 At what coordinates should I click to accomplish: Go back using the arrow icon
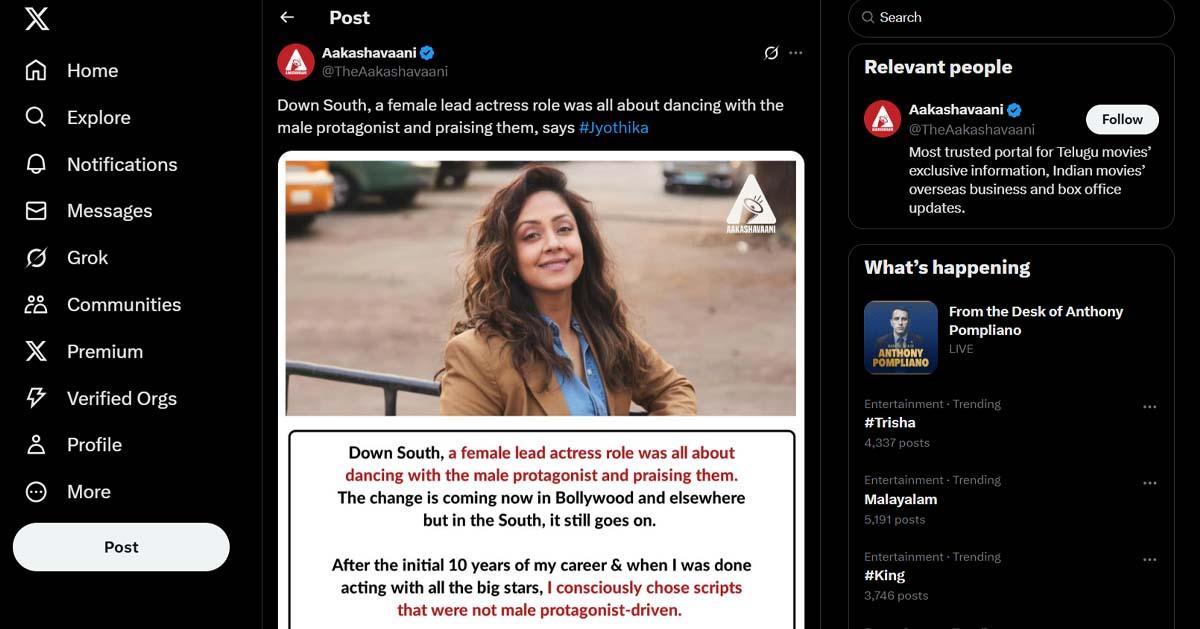tap(287, 17)
